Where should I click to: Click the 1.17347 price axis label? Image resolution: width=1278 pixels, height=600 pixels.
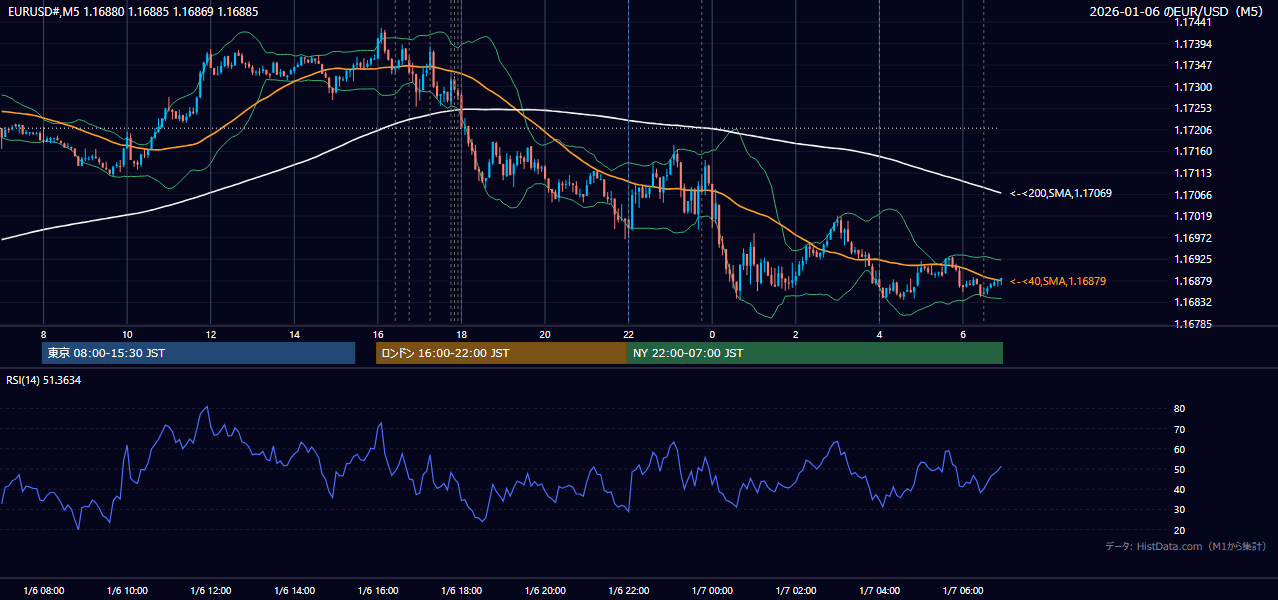[1193, 65]
